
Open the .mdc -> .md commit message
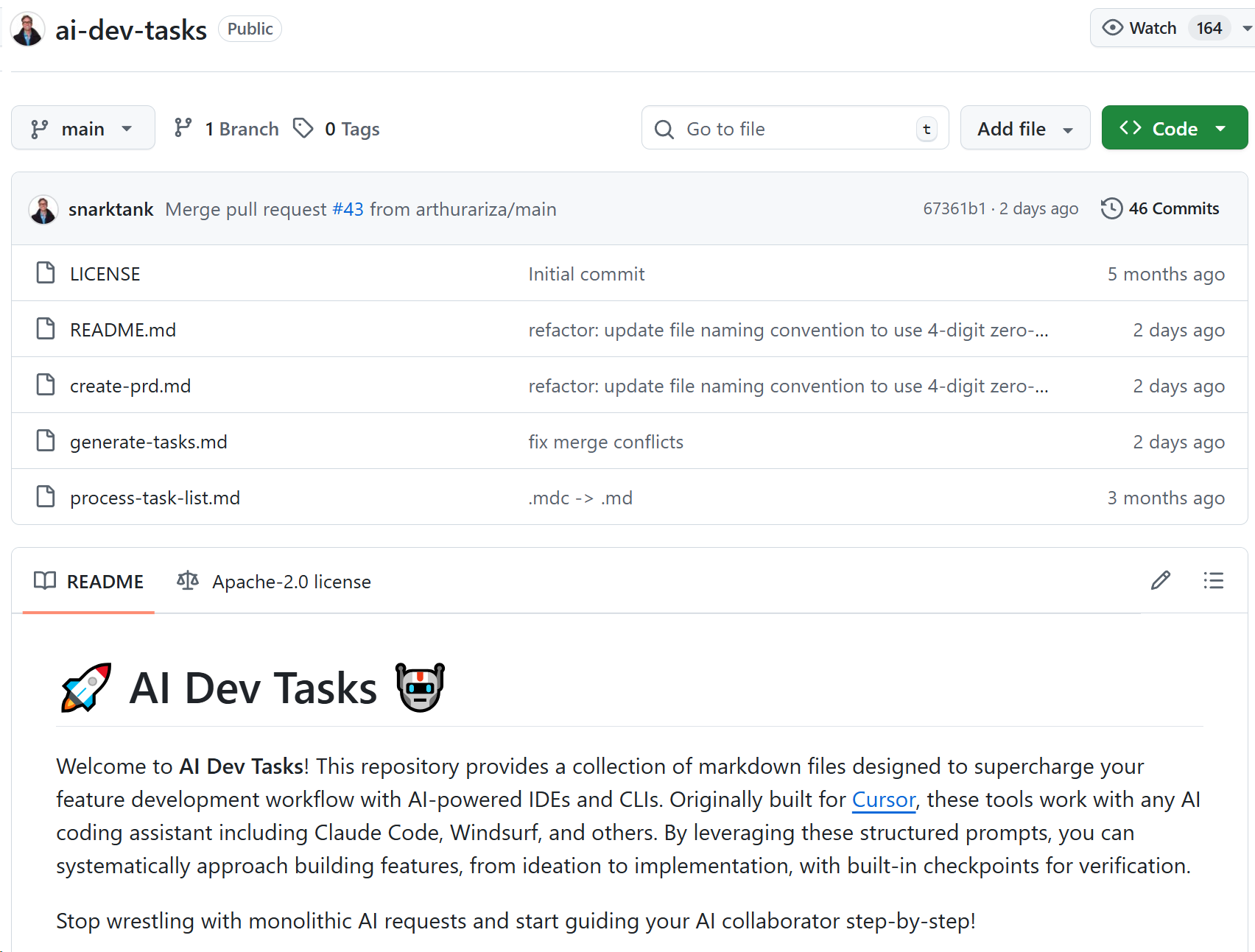tap(580, 498)
